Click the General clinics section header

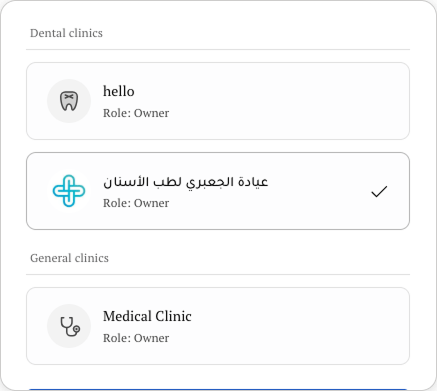coord(69,258)
